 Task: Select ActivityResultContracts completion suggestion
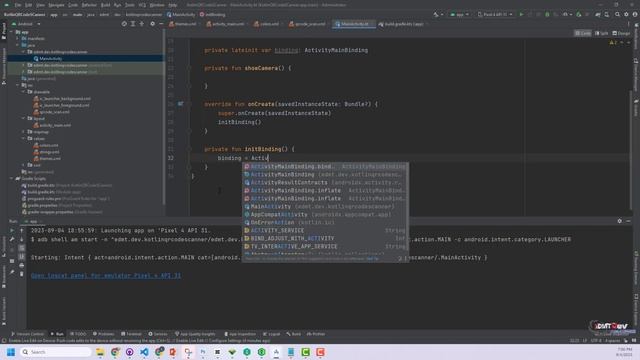[326, 182]
